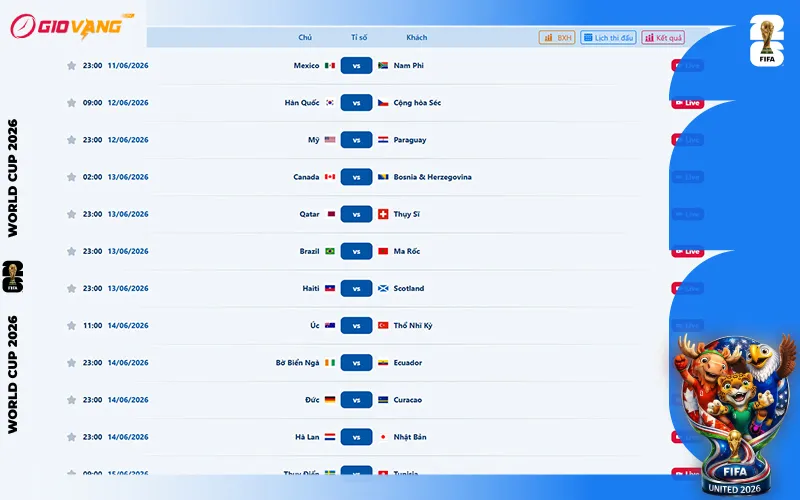
Task: Click the vs button for Mexico match
Action: click(356, 66)
